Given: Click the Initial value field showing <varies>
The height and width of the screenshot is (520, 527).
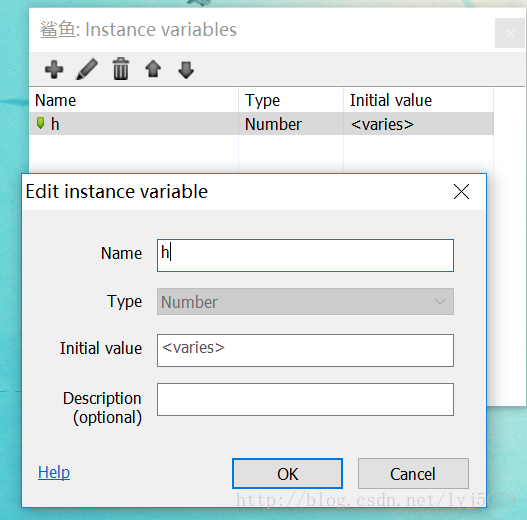Looking at the screenshot, I should [x=305, y=350].
